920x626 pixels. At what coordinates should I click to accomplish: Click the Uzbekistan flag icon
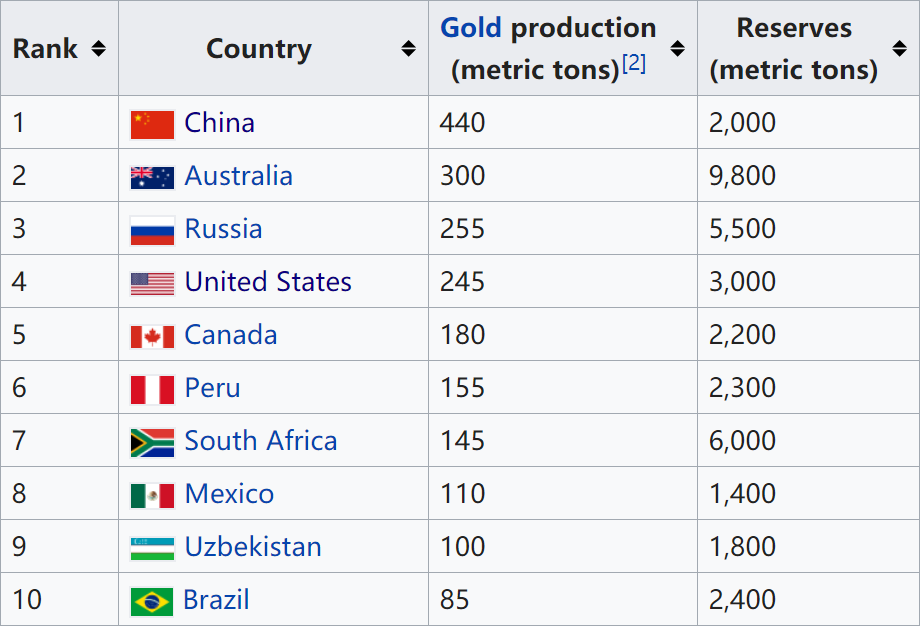tap(152, 548)
